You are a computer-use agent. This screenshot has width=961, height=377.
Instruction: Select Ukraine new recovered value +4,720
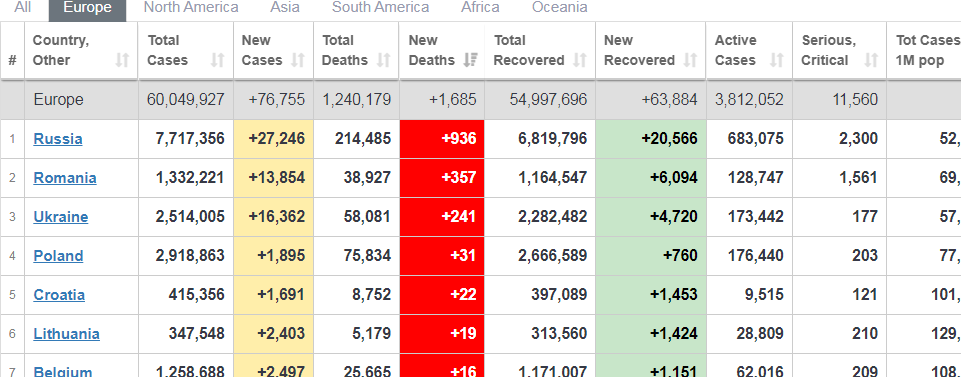pyautogui.click(x=674, y=217)
